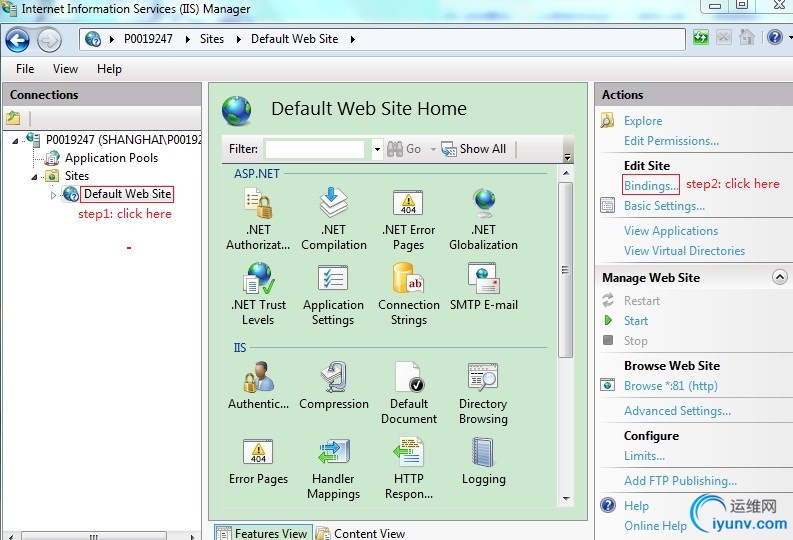Click the features list vertical scrollbar thumb

tap(566, 270)
